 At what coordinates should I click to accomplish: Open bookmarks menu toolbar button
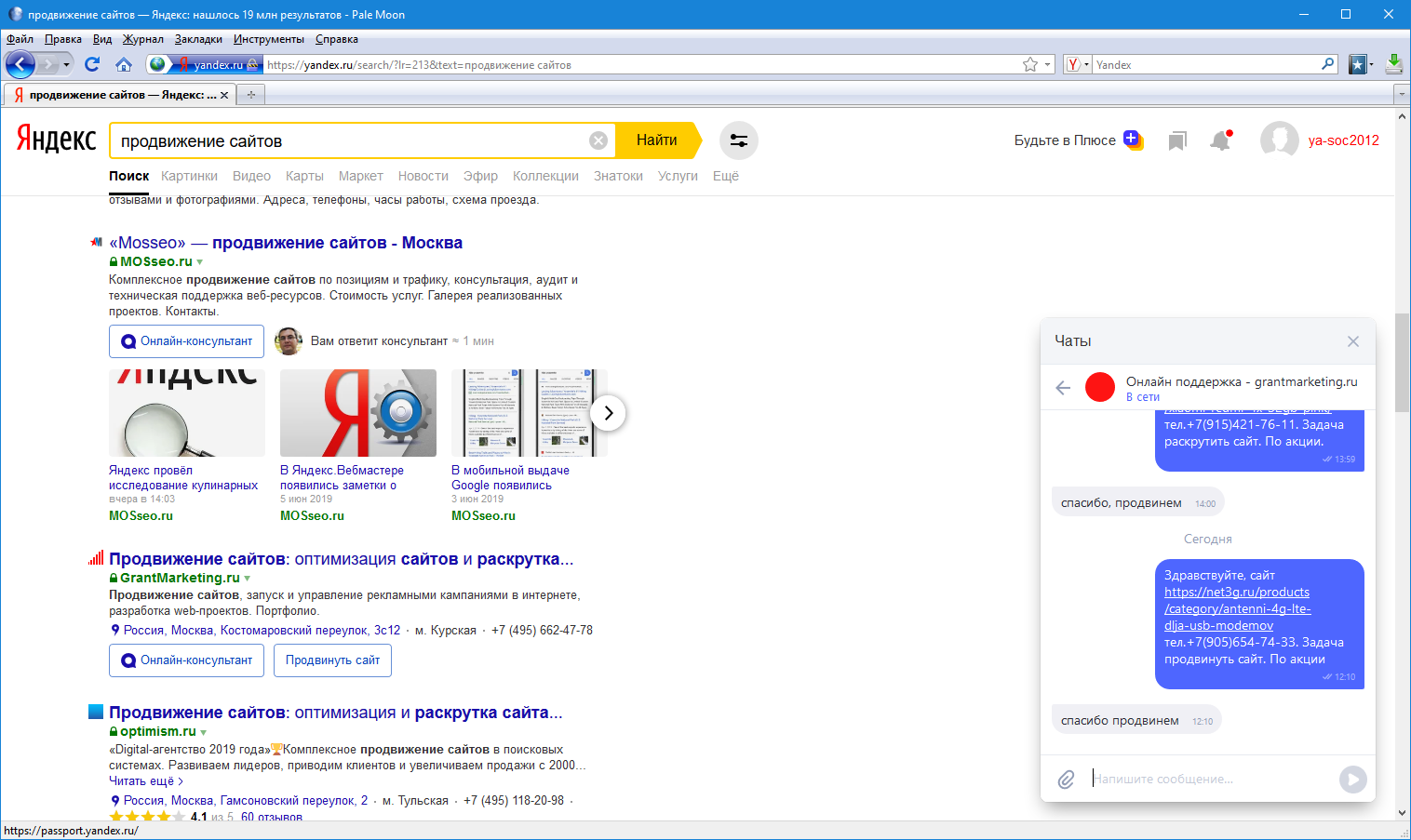click(x=1359, y=64)
